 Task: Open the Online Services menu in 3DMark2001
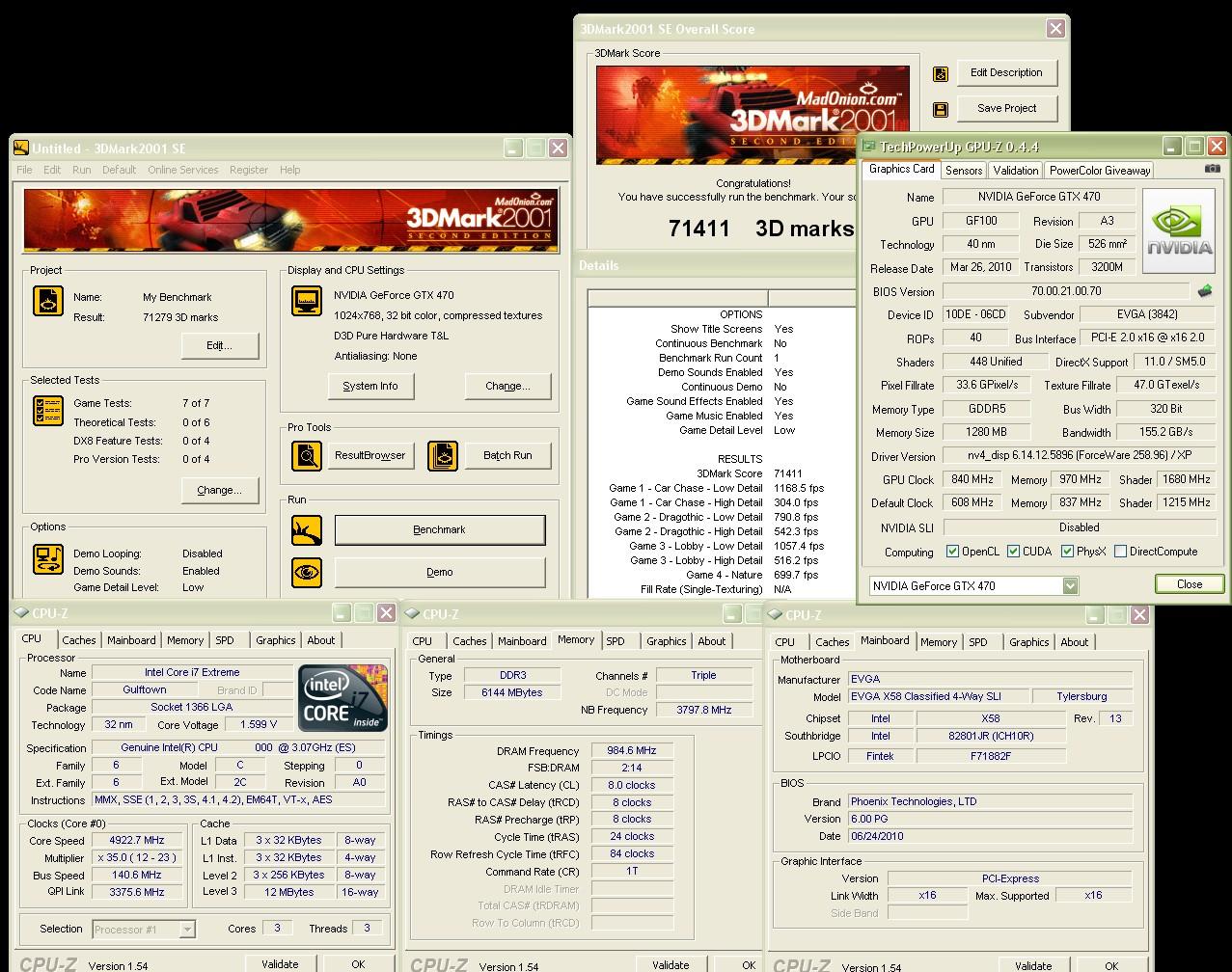coord(183,170)
